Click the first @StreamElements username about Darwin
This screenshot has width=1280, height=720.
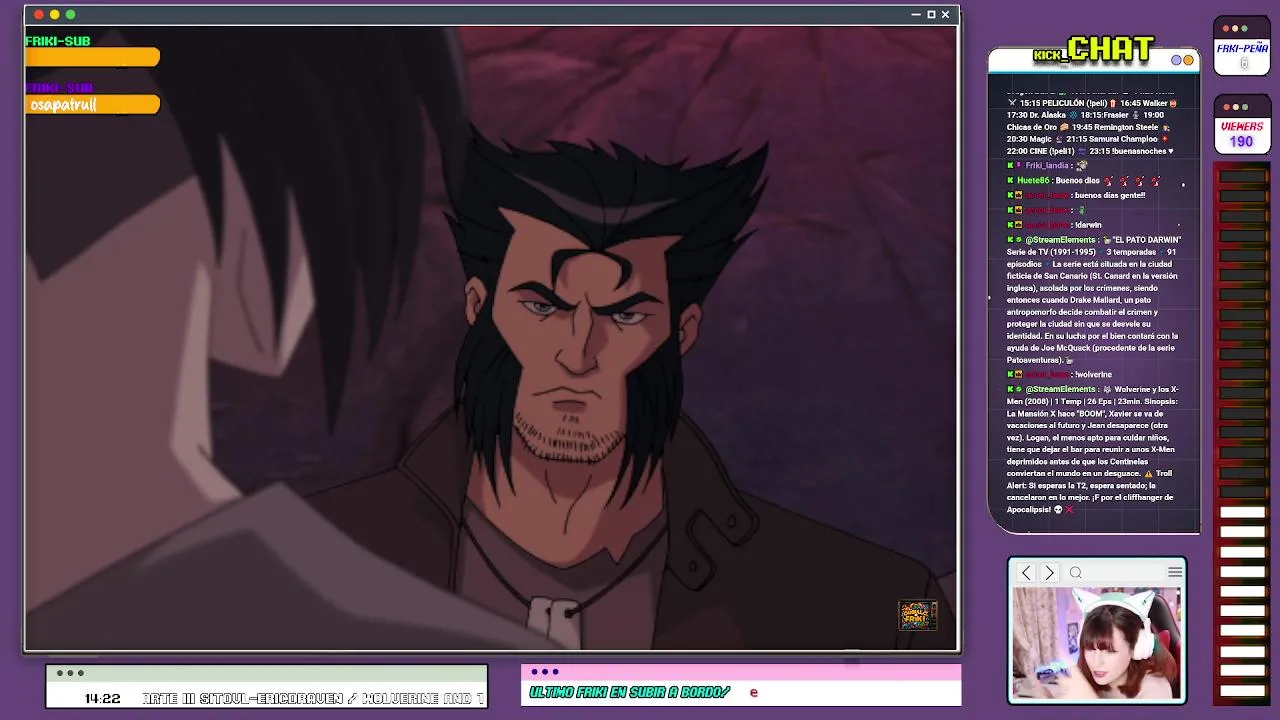[1061, 240]
